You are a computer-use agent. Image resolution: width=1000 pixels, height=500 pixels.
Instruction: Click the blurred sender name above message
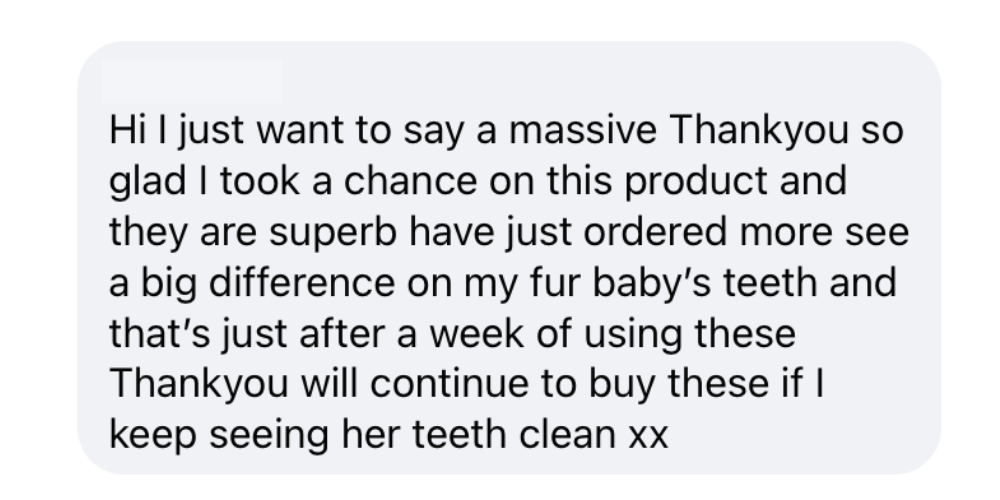click(x=192, y=81)
